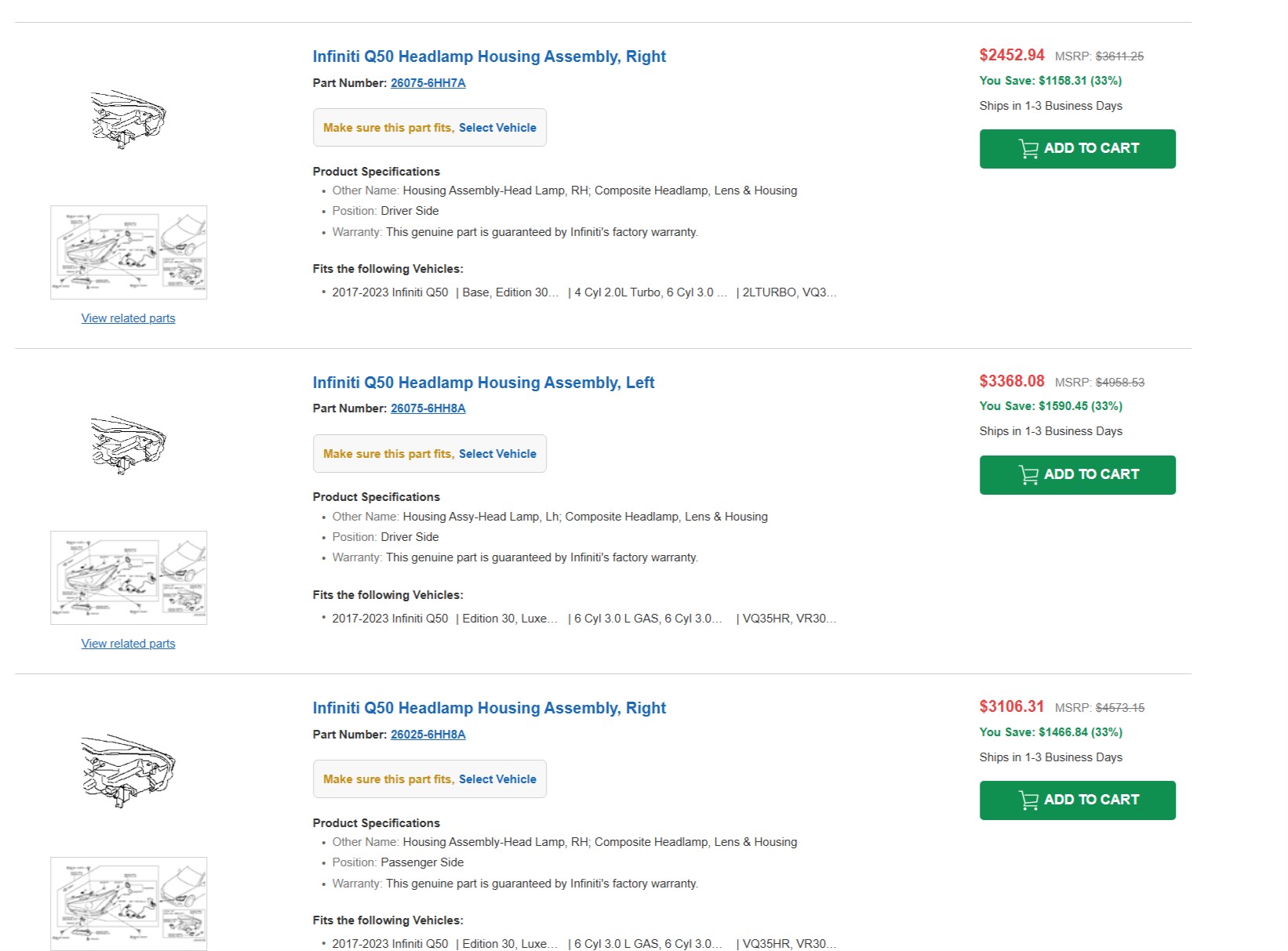Open parts diagram for 26025-6HH8A
1288x951 pixels.
[x=129, y=903]
